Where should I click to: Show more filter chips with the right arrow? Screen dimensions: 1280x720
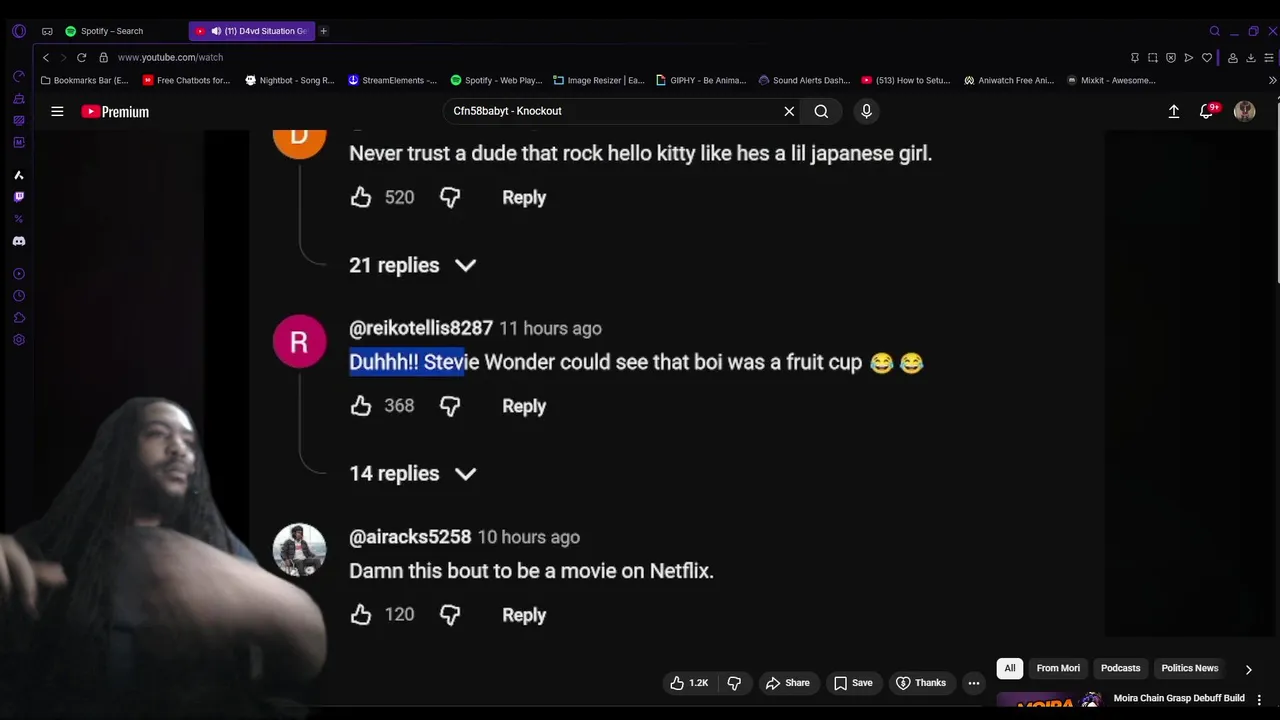(1248, 669)
